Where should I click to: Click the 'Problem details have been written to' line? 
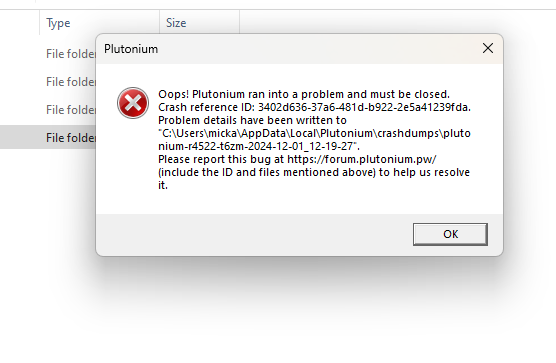click(252, 120)
